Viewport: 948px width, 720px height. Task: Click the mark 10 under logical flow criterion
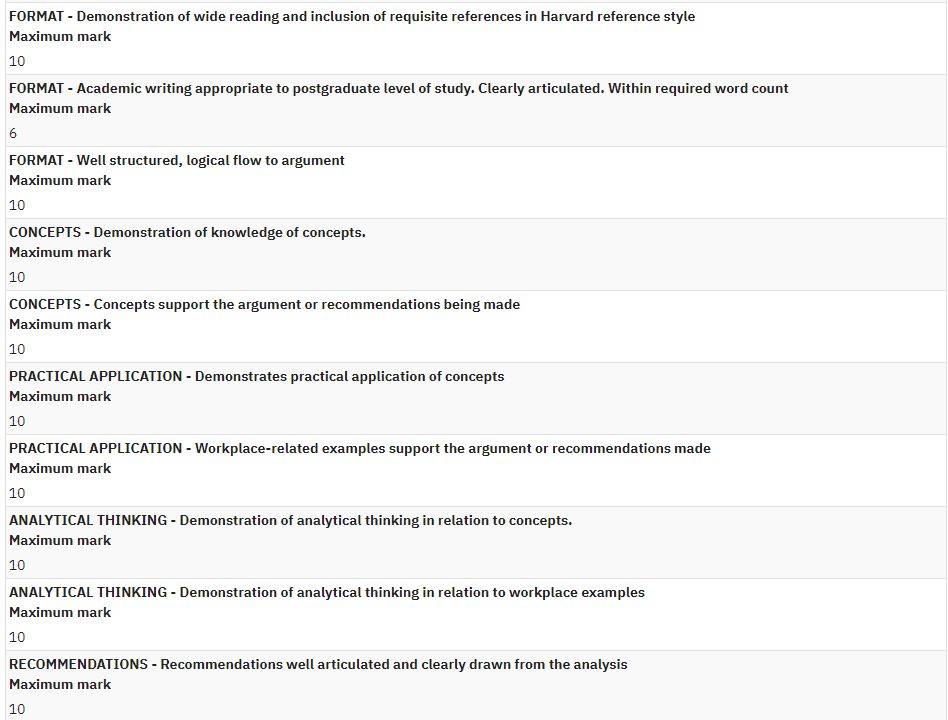(17, 206)
